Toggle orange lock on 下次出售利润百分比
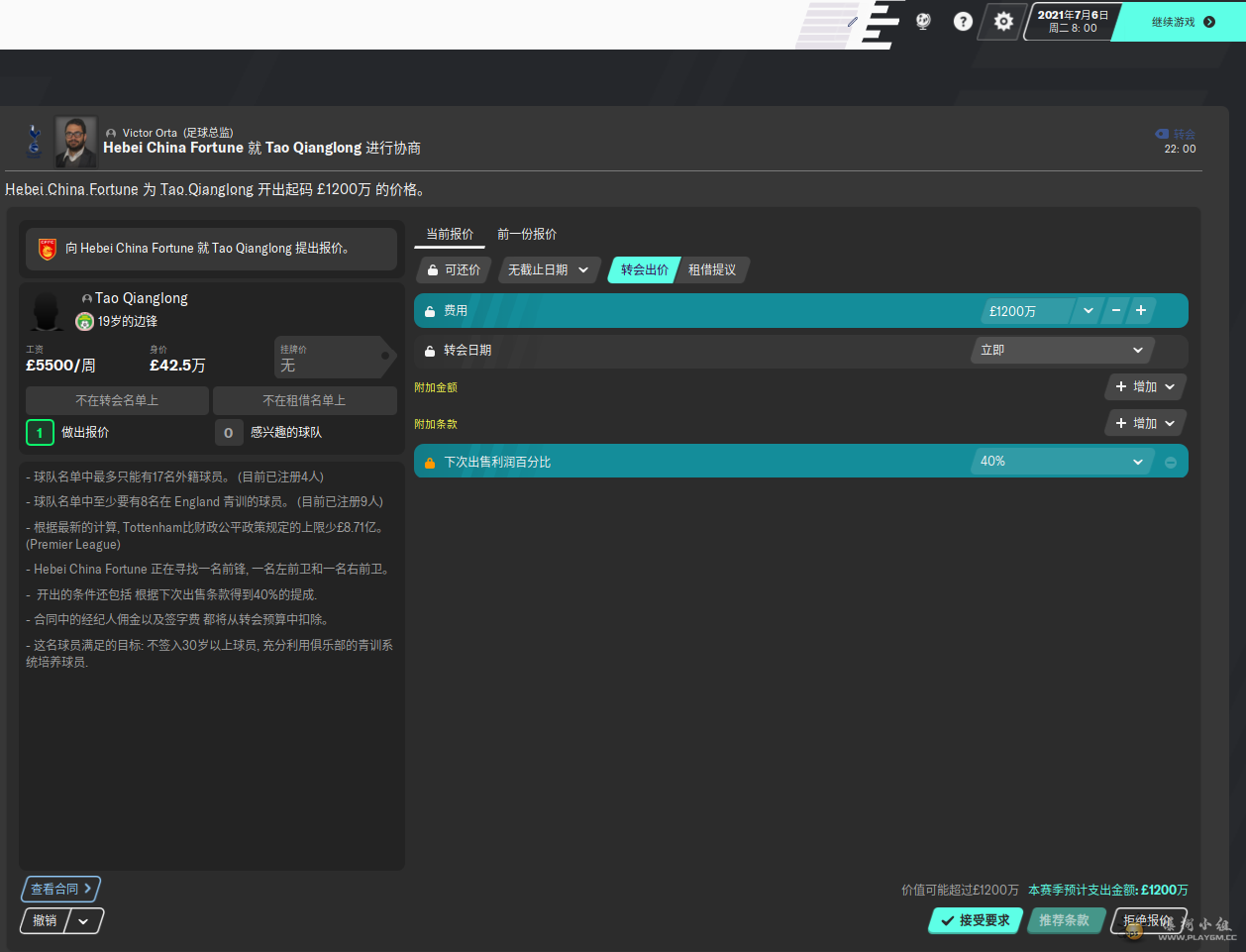Screen dimensions: 1246x952 (430, 463)
